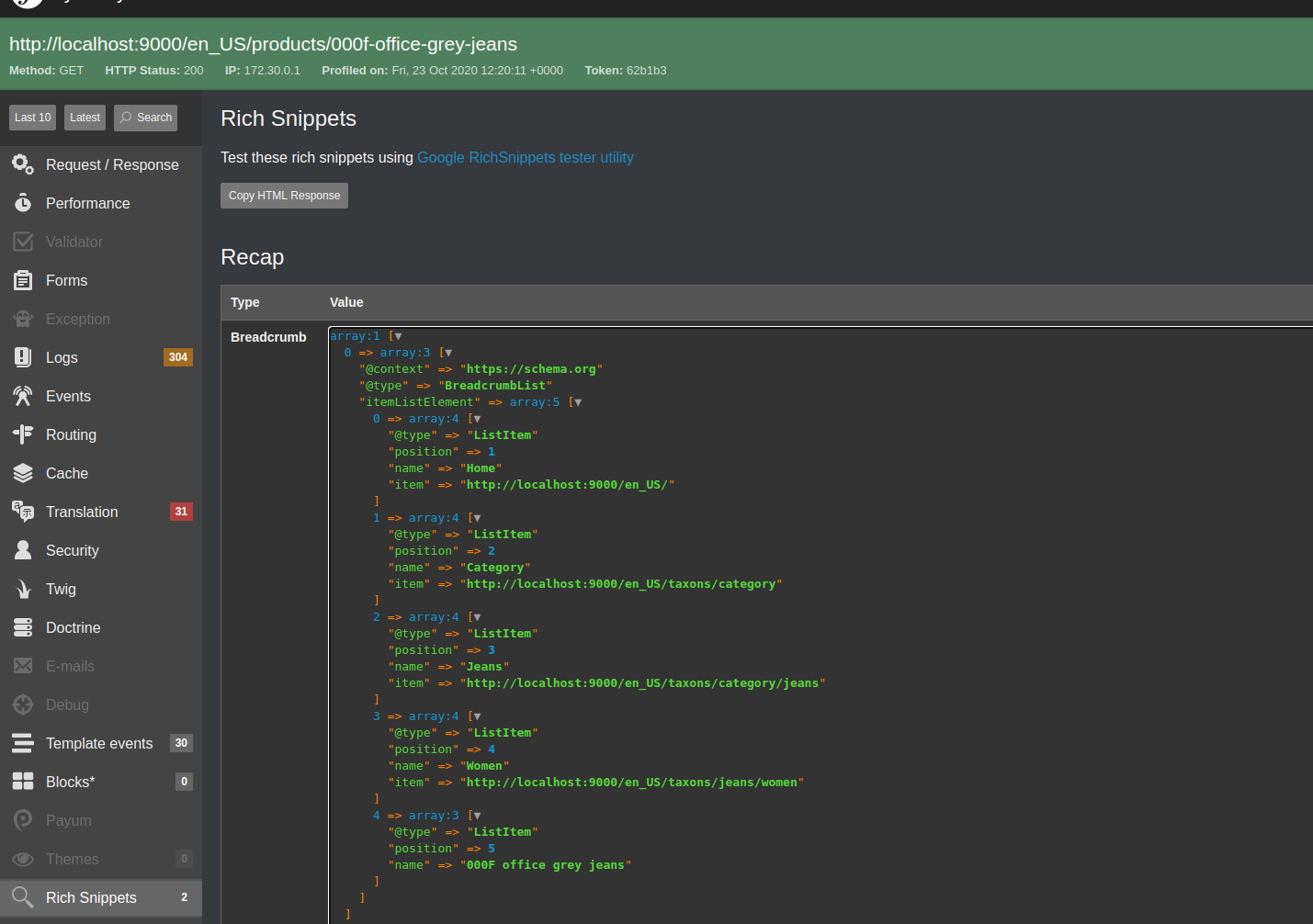Screen dimensions: 1313x924
Task: Collapse the last array:3 ListItem node
Action: click(x=477, y=816)
